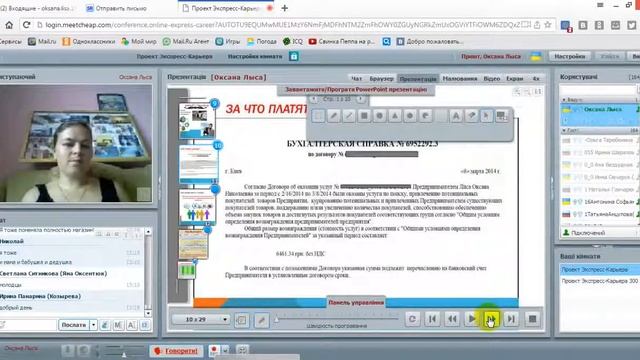
Task: Open the Одноклассники bookmark
Action: pos(89,41)
